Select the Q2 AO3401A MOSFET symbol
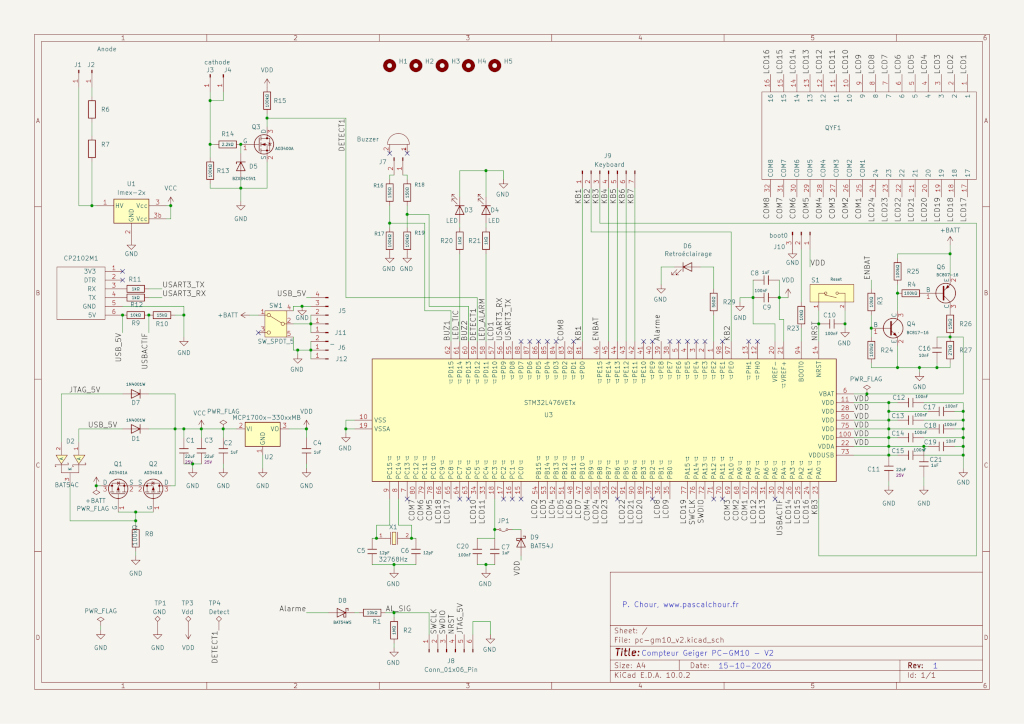This screenshot has height=724, width=1024. 153,487
